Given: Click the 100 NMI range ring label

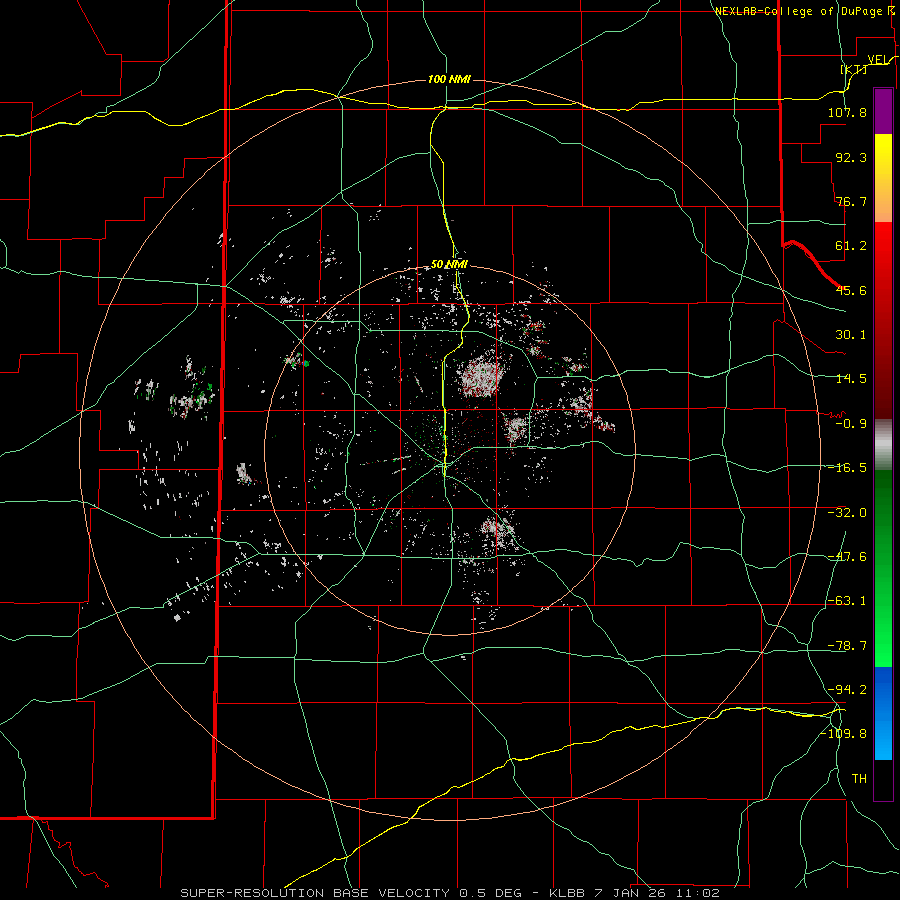Looking at the screenshot, I should 449,79.
